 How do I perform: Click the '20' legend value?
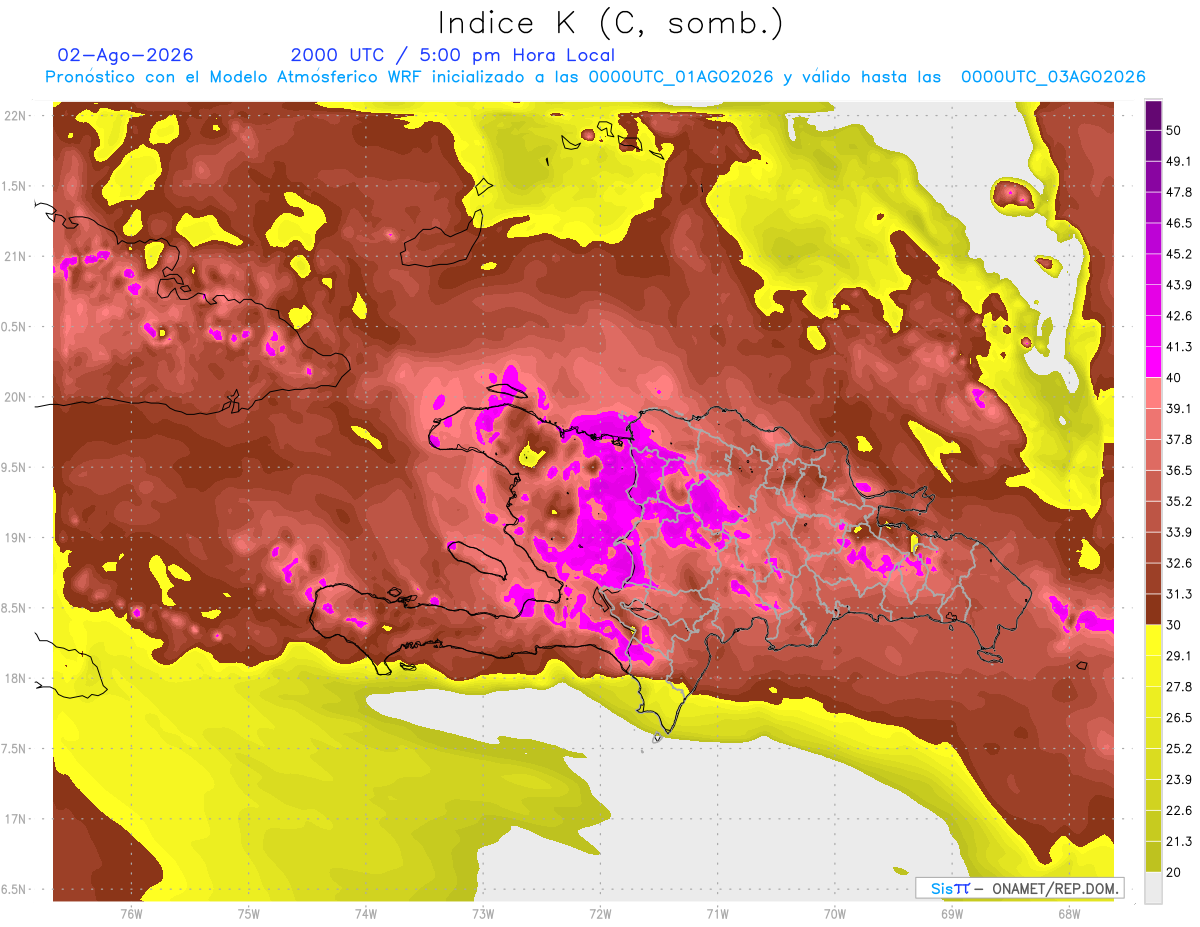(1175, 872)
